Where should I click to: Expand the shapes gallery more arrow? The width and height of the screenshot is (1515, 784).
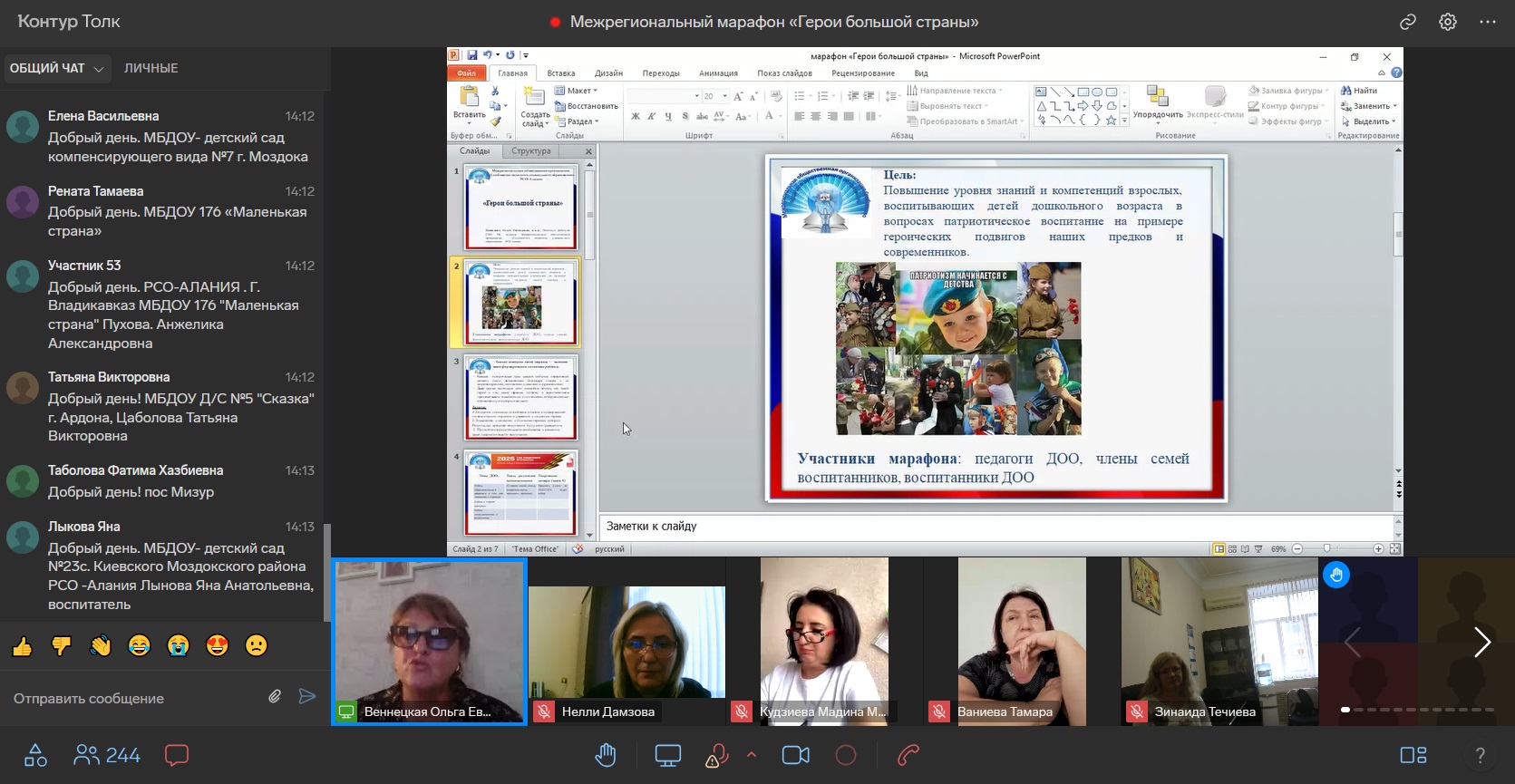(x=1125, y=121)
